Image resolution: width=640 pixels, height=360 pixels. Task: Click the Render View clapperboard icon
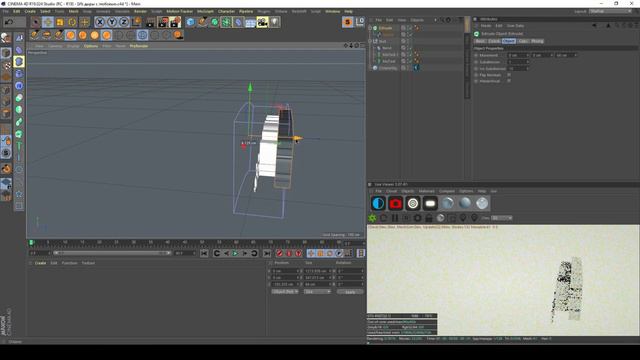(151, 22)
